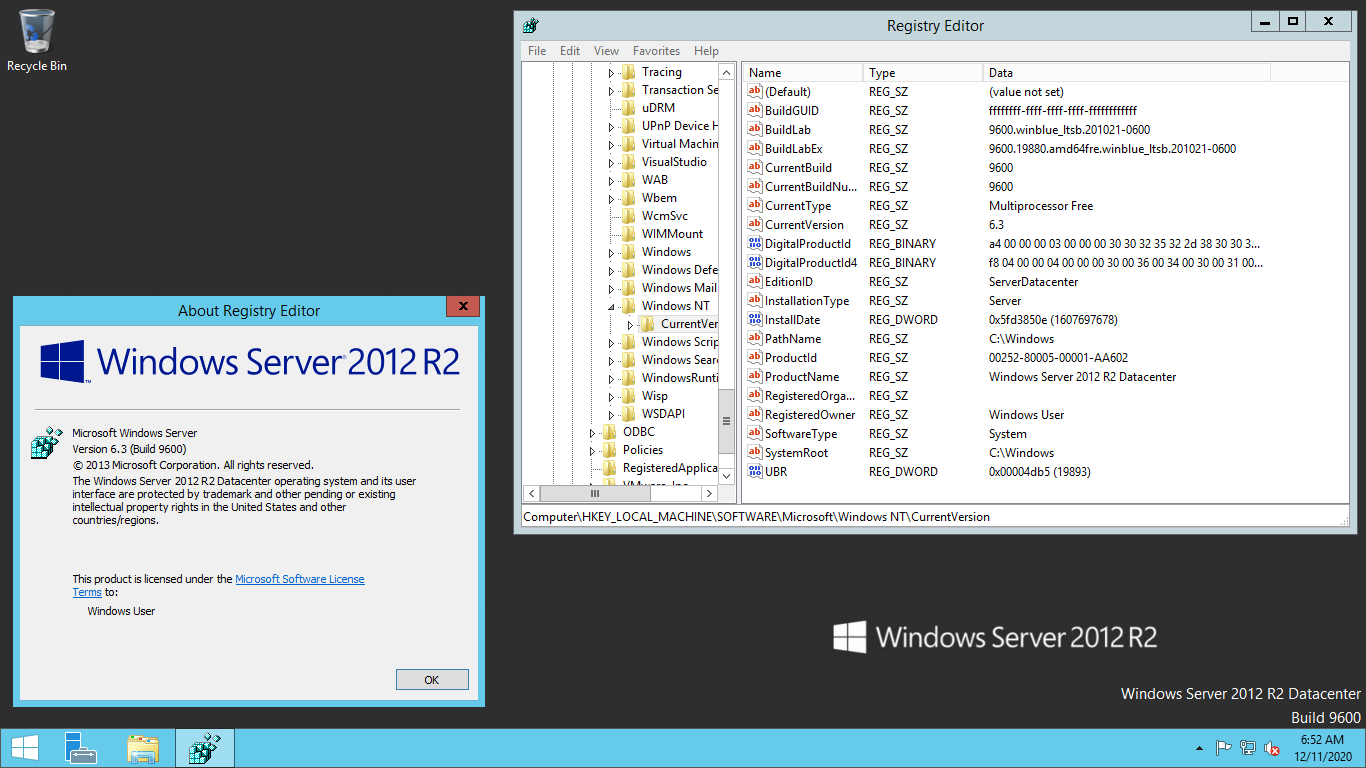Open Server Manager from the taskbar
The width and height of the screenshot is (1366, 768).
pos(81,748)
